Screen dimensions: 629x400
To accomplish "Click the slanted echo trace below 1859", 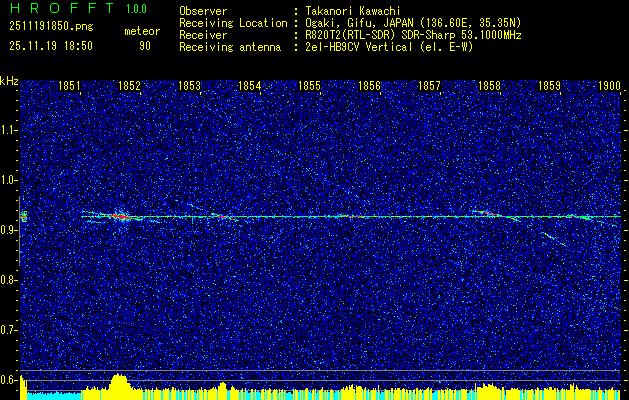I will (x=553, y=239).
